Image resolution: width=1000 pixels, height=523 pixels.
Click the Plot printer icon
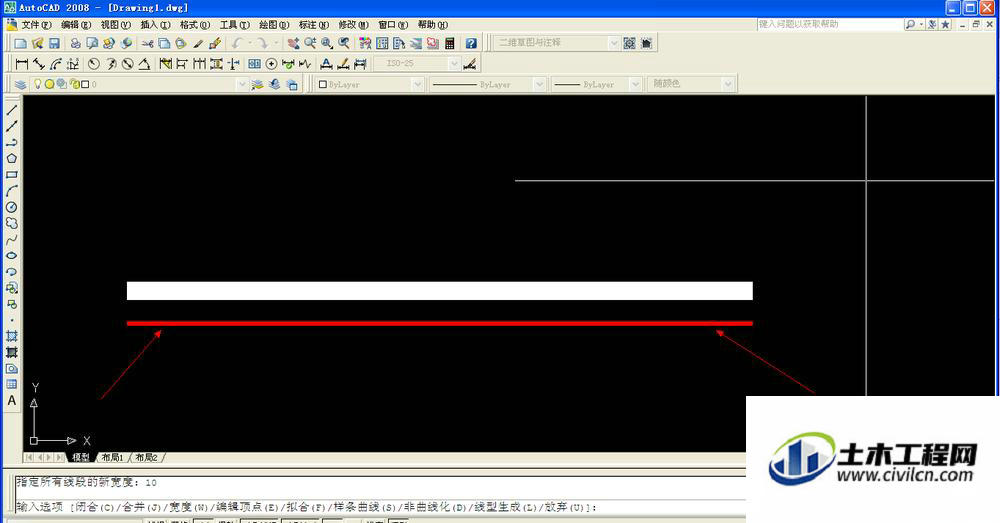pyautogui.click(x=75, y=43)
